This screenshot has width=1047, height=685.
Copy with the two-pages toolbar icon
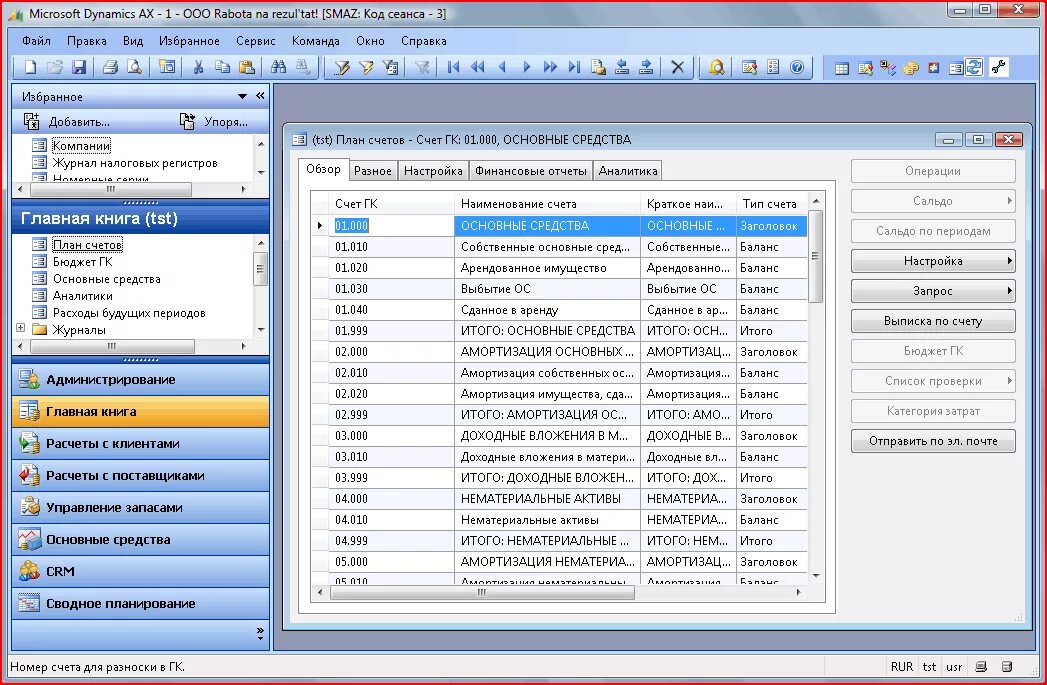222,67
